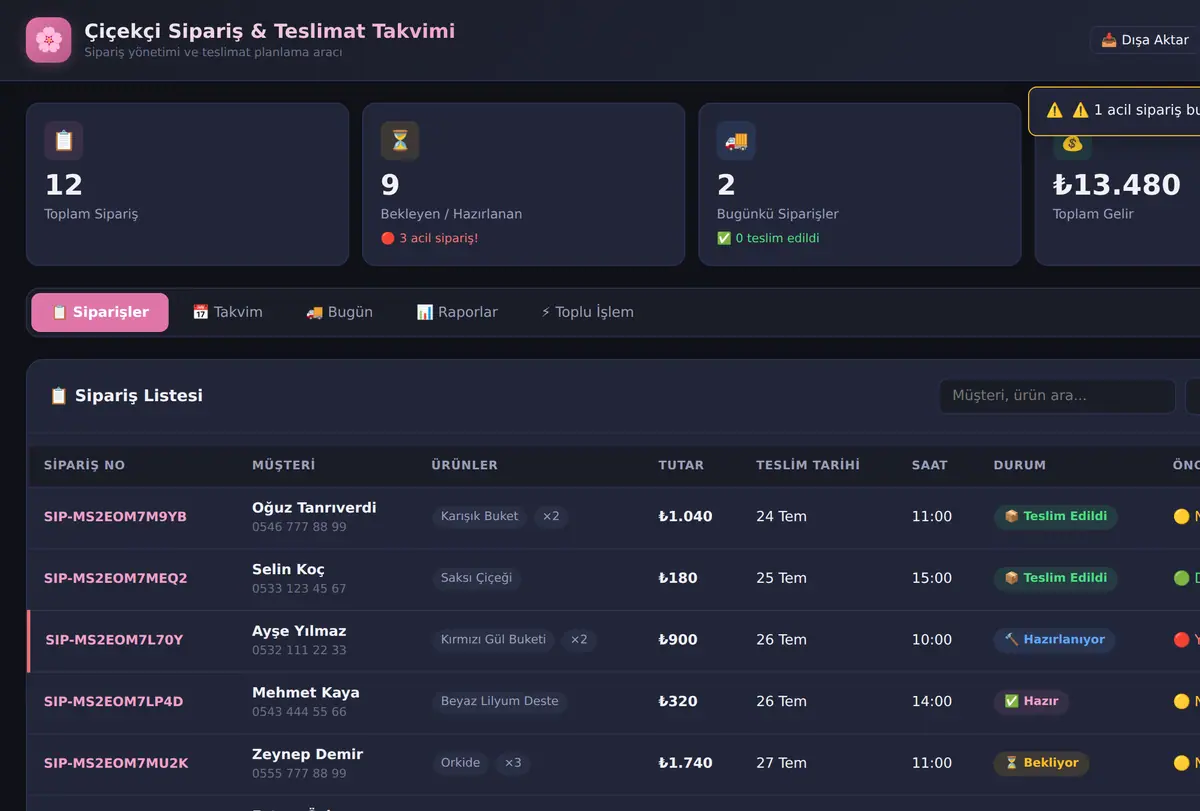Sort by TESLİM TARİHİ column header

point(808,465)
